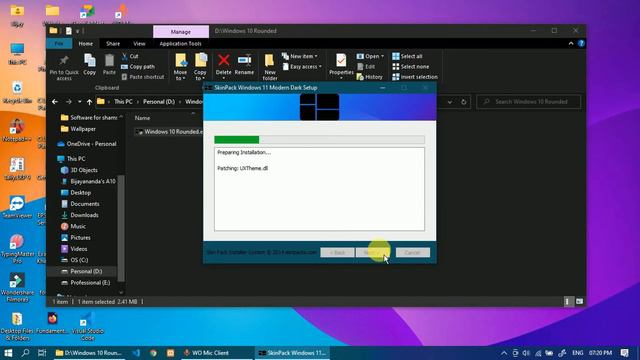Open the Open dropdown in ribbon
Screen dimensions: 640x360
[370, 56]
